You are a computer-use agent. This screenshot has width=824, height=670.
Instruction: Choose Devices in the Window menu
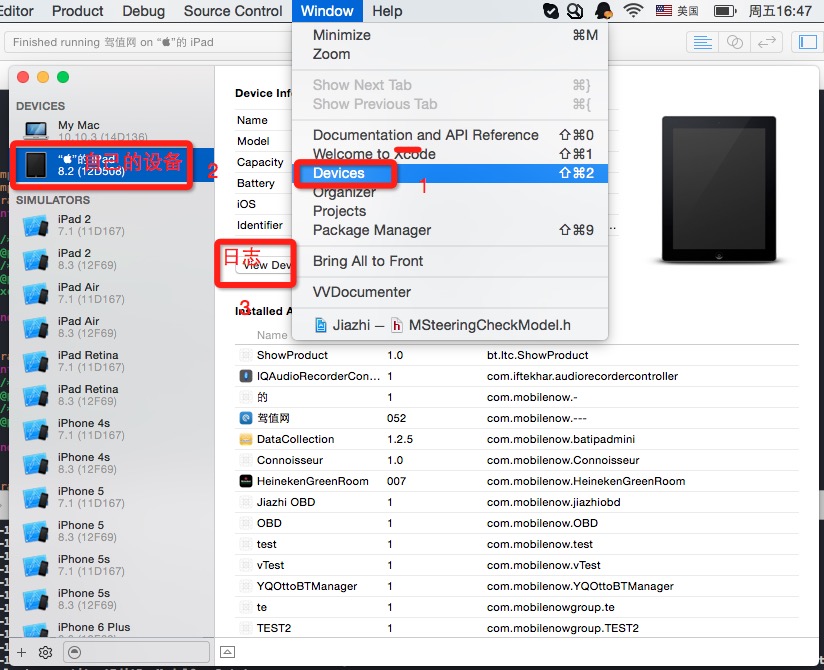click(x=450, y=173)
